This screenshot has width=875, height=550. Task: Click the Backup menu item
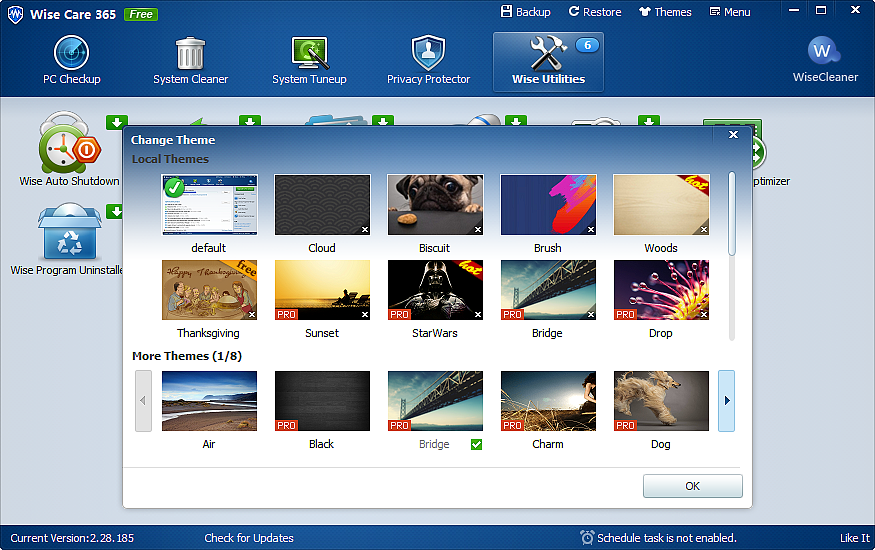[x=526, y=12]
